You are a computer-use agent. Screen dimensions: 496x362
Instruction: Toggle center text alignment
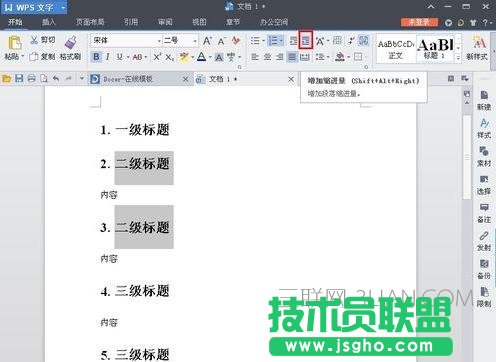(267, 57)
